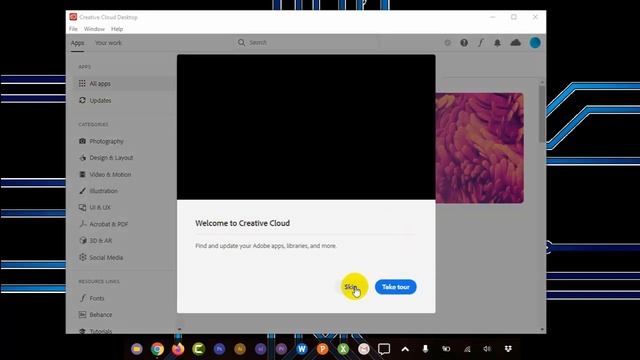Click the magnifier search icon
The width and height of the screenshot is (640, 360).
pyautogui.click(x=241, y=42)
